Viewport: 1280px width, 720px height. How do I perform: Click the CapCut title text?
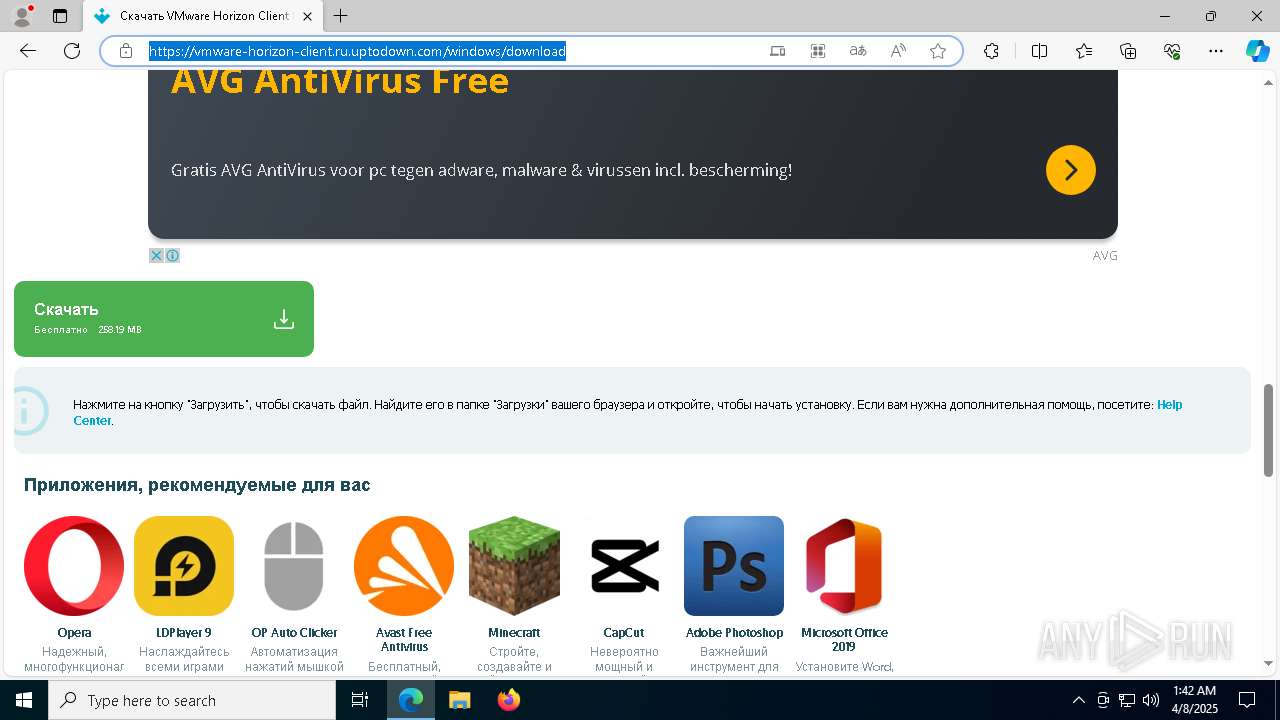click(624, 633)
